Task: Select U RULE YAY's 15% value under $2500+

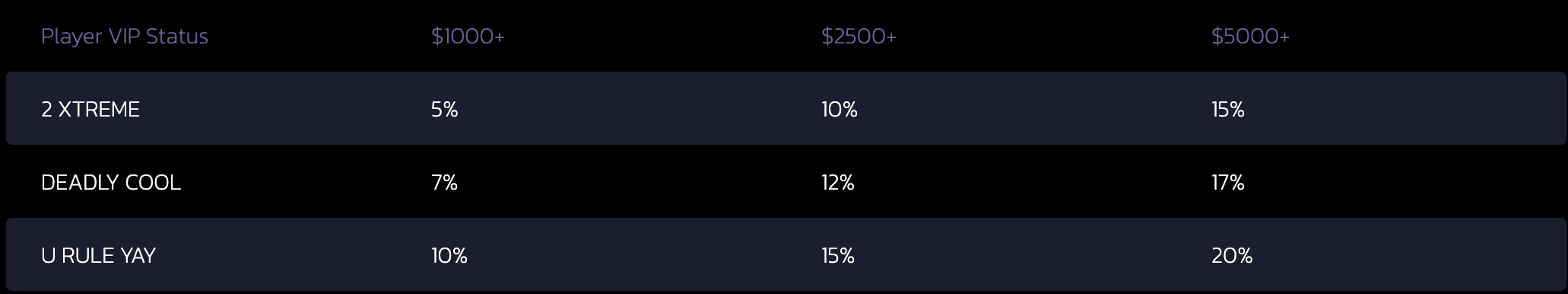Action: [x=838, y=256]
